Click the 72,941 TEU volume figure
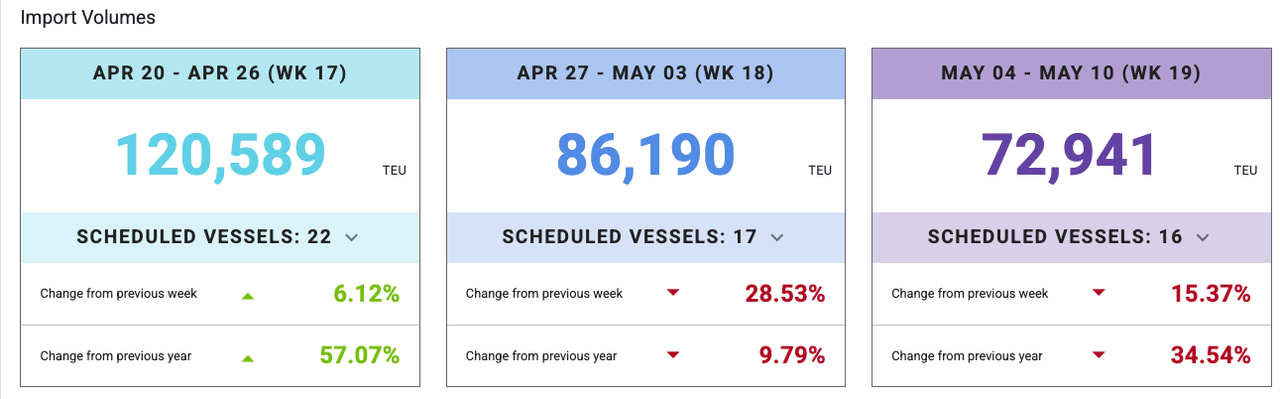1280x399 pixels. [x=1069, y=155]
